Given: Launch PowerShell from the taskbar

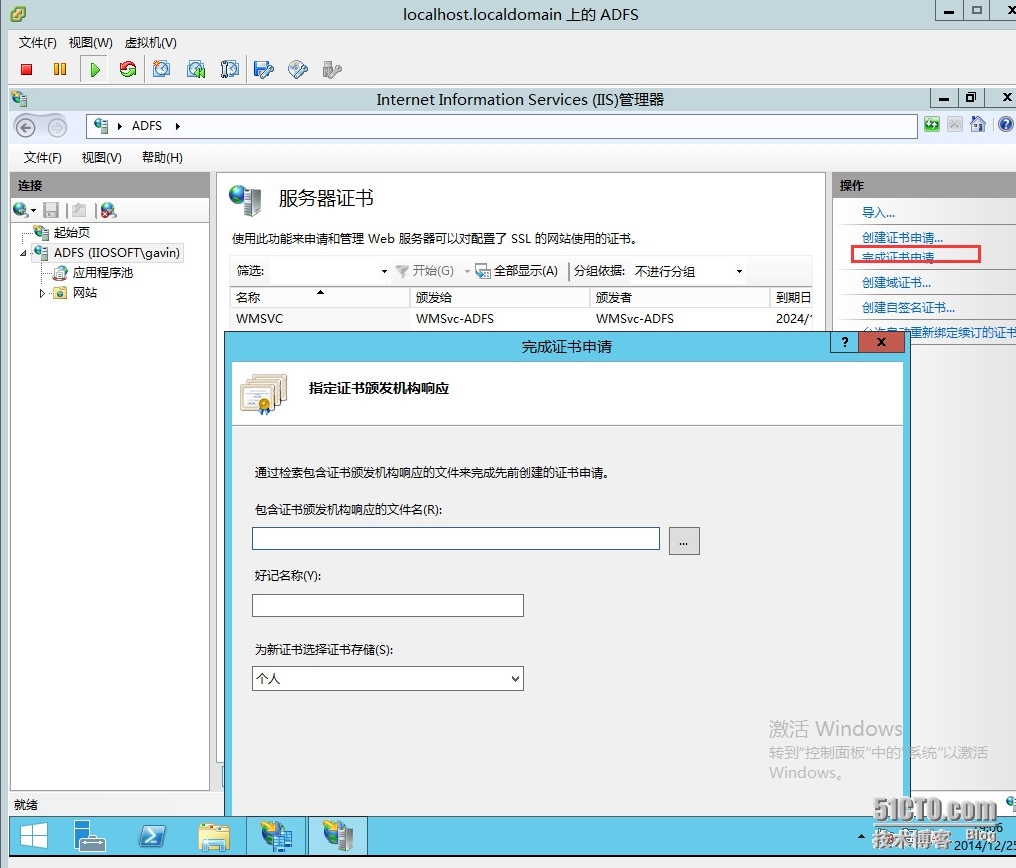Looking at the screenshot, I should tap(152, 836).
